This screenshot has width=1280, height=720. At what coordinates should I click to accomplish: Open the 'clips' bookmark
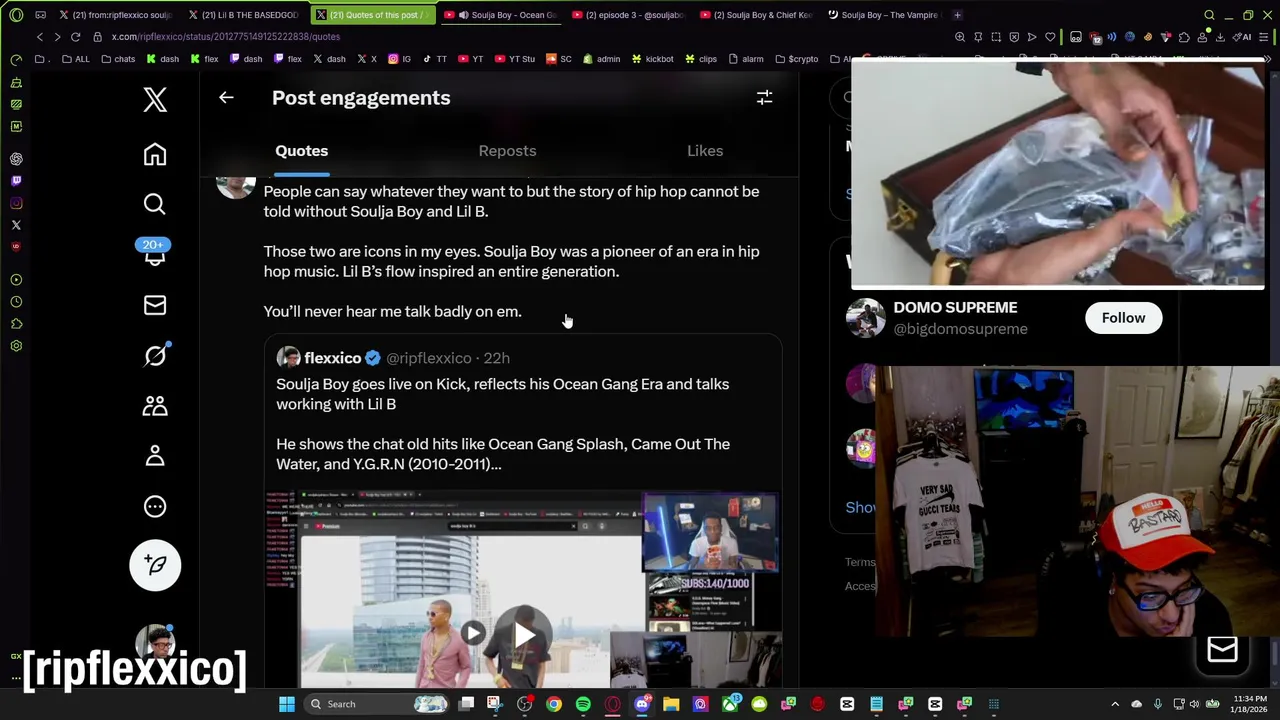[700, 59]
